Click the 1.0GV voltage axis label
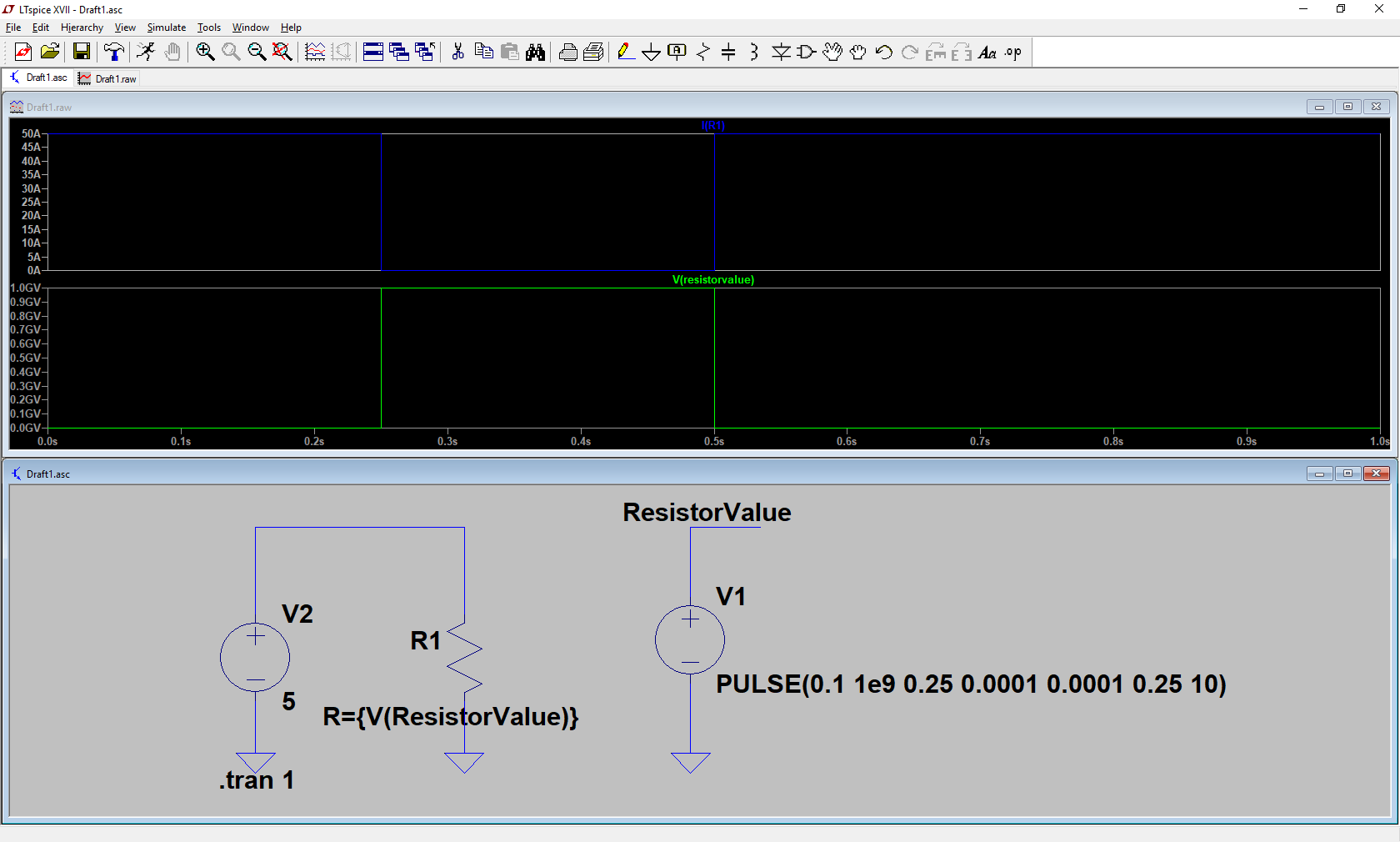The height and width of the screenshot is (842, 1400). click(26, 288)
